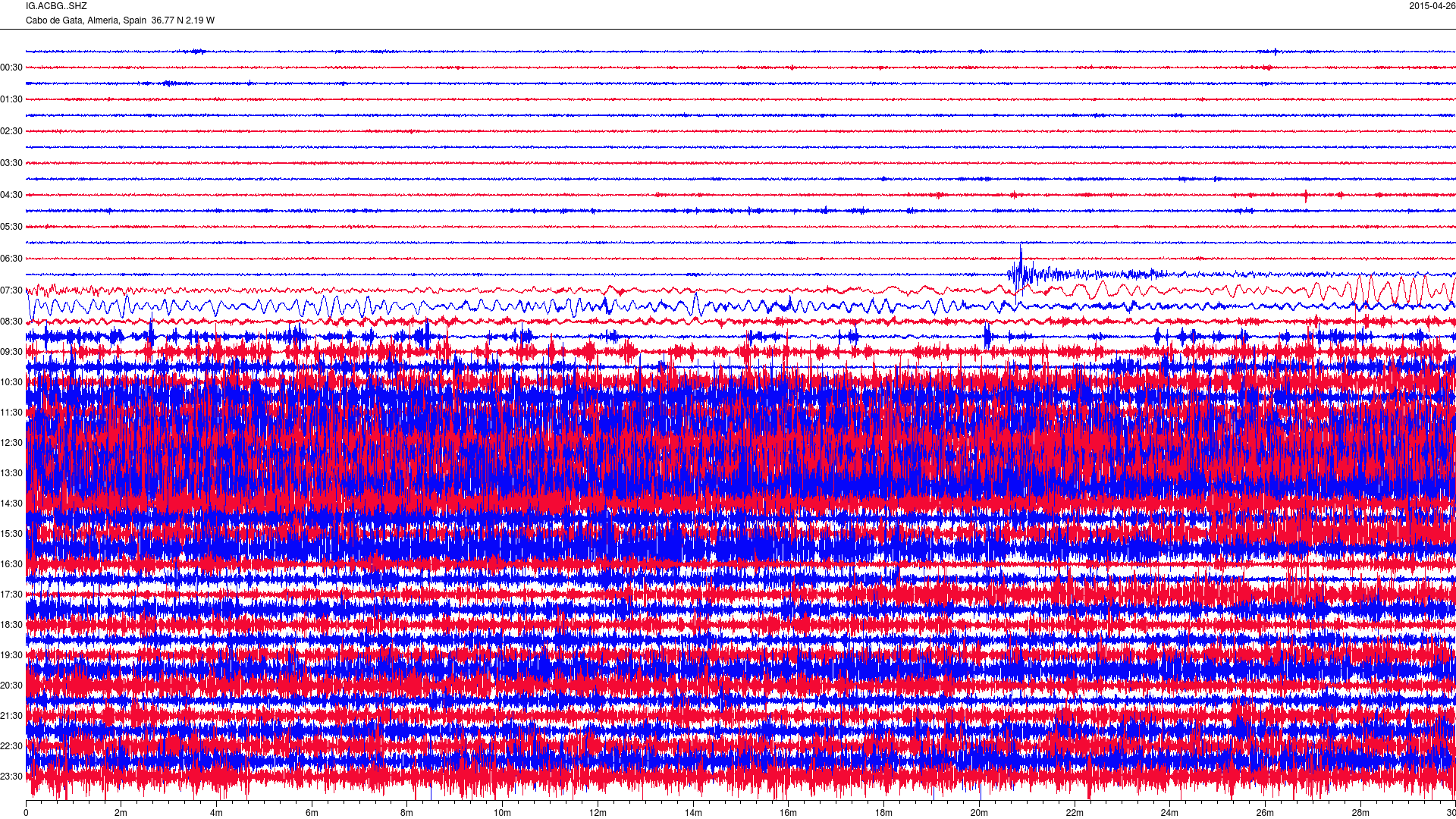
Task: Select the 08:30 time label
Action: point(11,322)
